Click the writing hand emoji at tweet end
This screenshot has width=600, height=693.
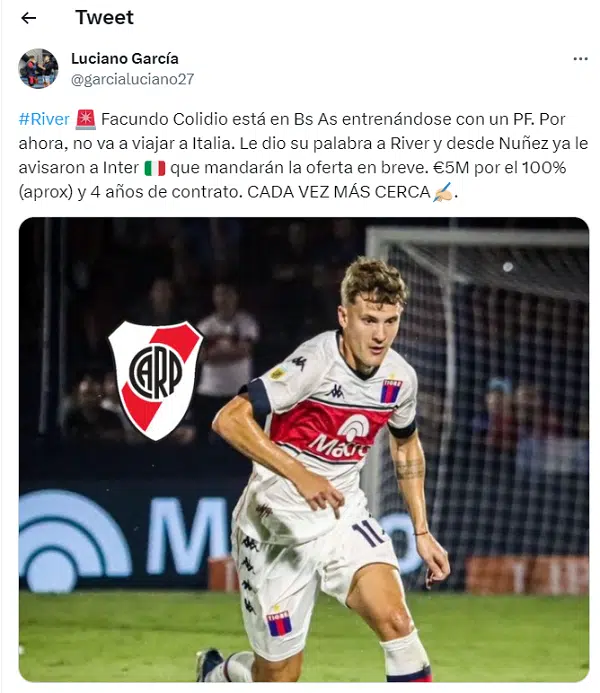(x=442, y=192)
